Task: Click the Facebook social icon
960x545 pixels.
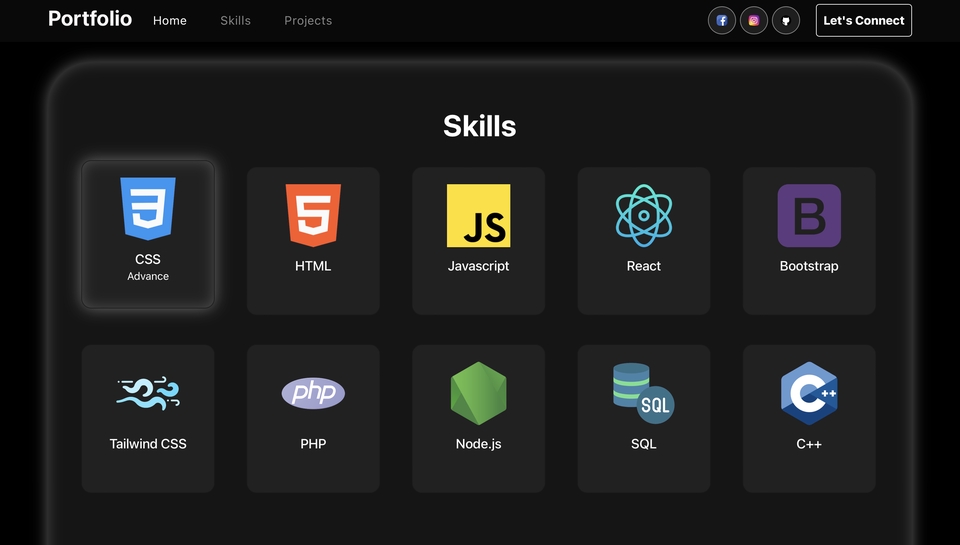Action: [x=722, y=21]
